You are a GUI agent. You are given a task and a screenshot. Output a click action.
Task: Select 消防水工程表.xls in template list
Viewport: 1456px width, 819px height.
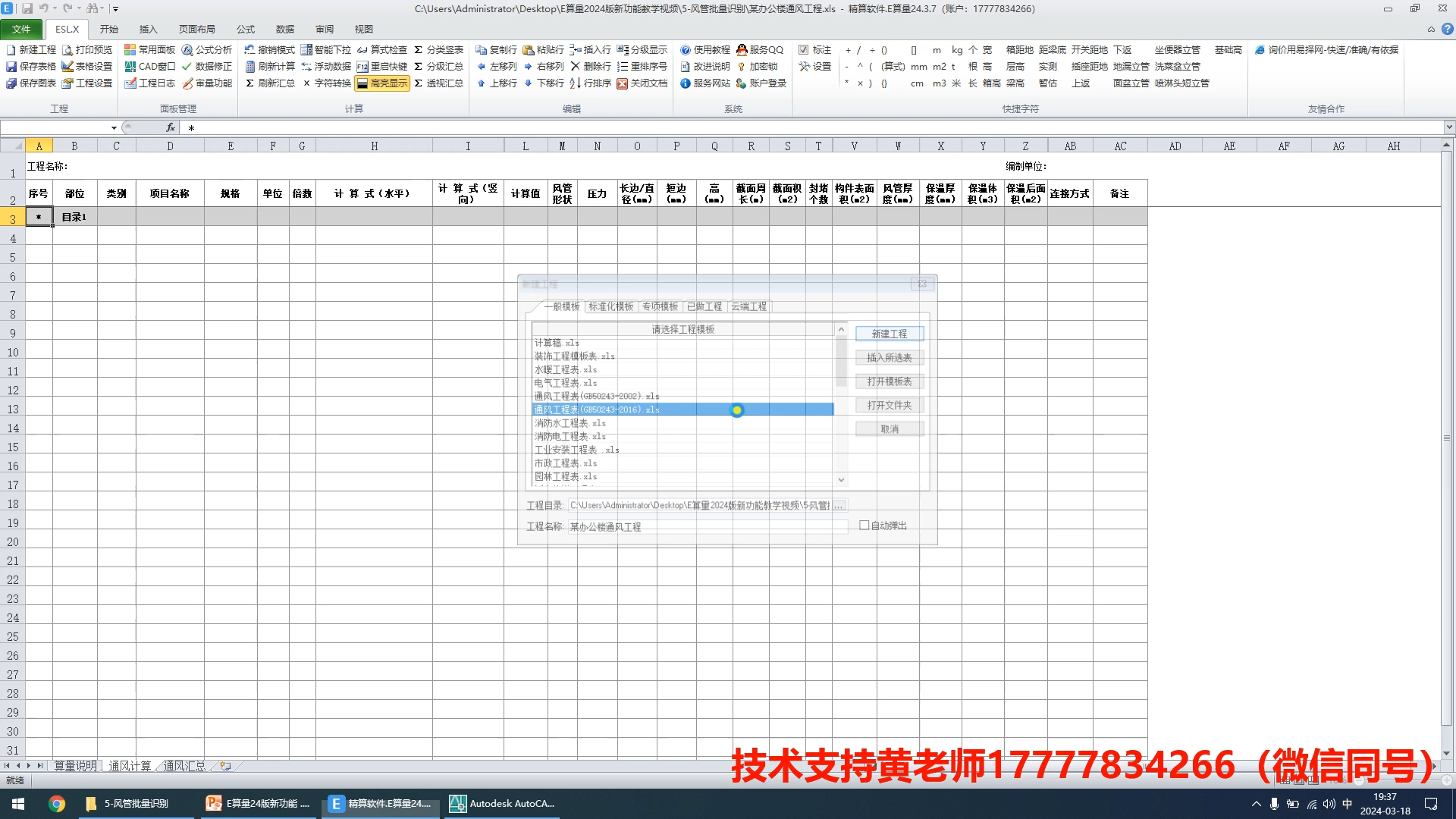tap(570, 423)
